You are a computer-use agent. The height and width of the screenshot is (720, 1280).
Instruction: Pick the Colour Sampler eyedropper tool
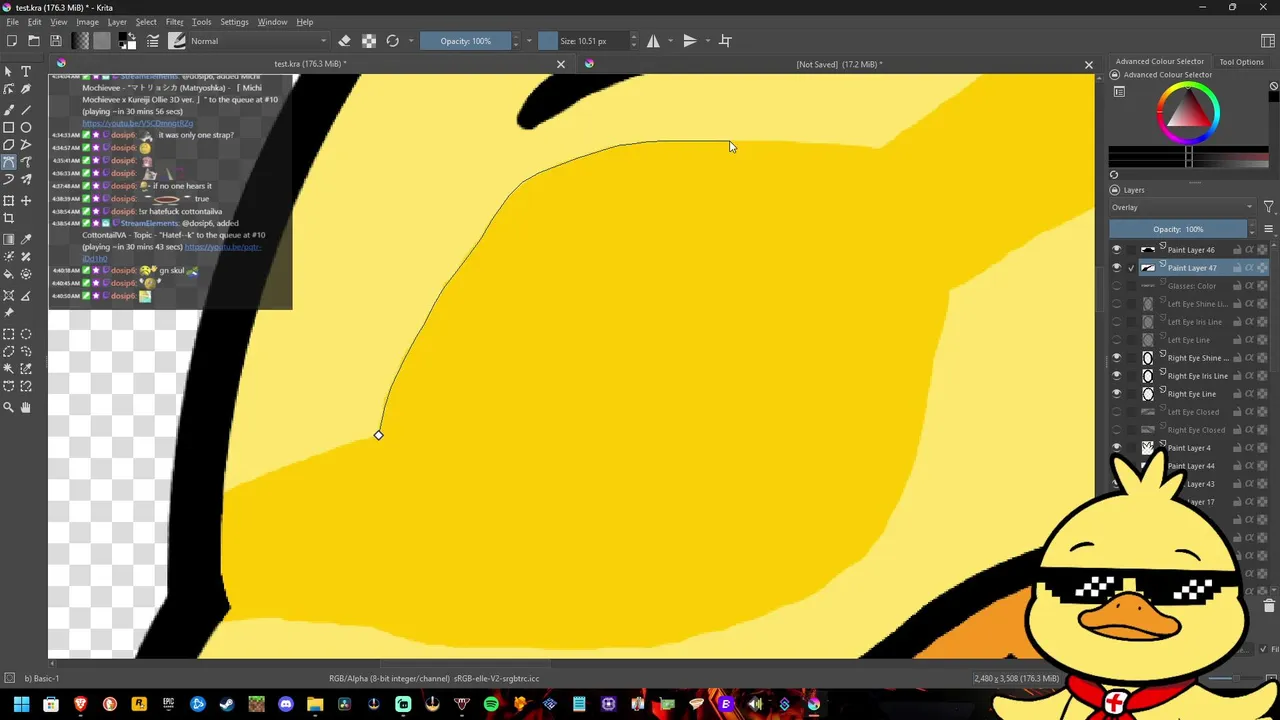tap(26, 239)
